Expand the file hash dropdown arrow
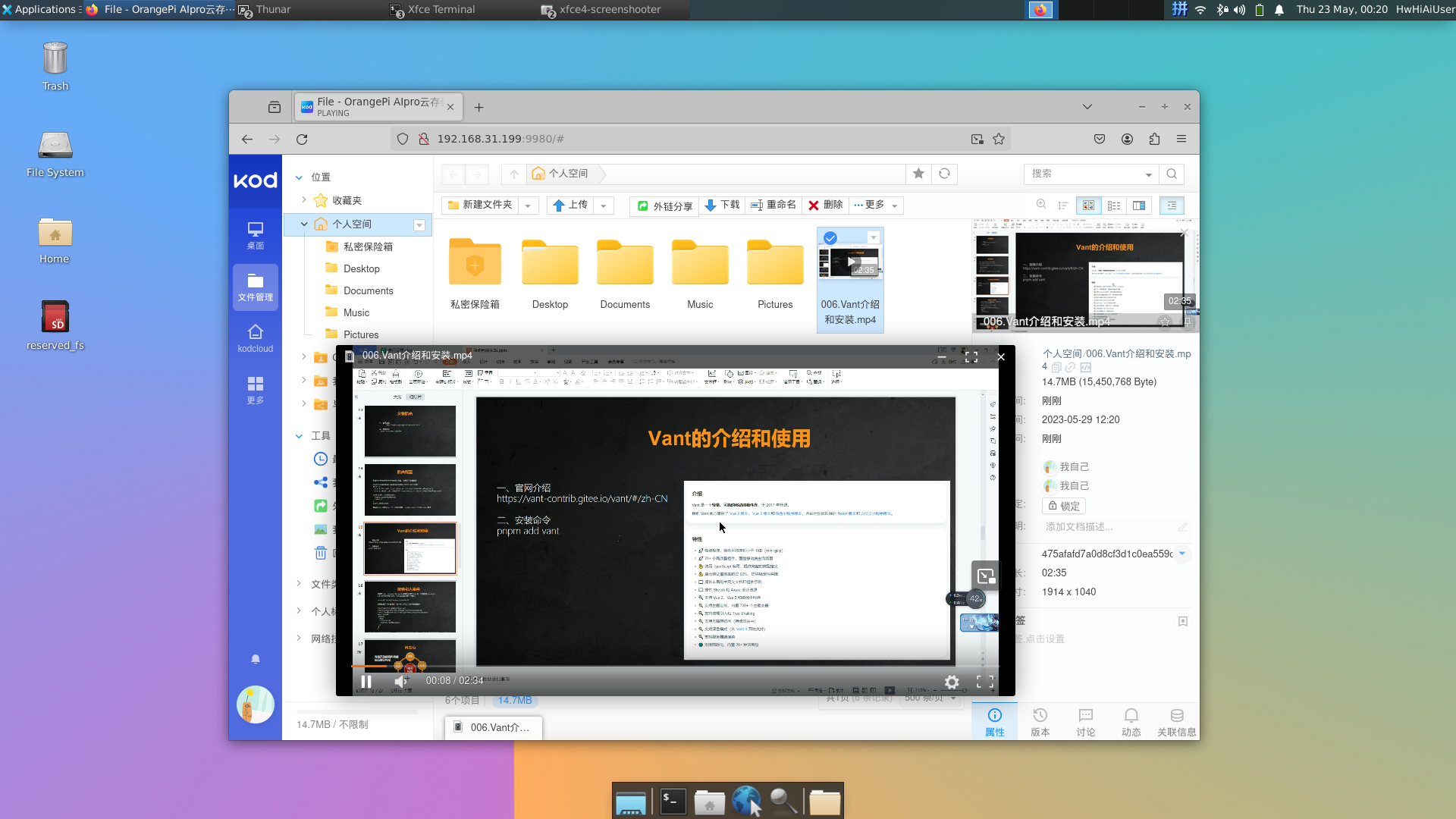 [x=1182, y=554]
